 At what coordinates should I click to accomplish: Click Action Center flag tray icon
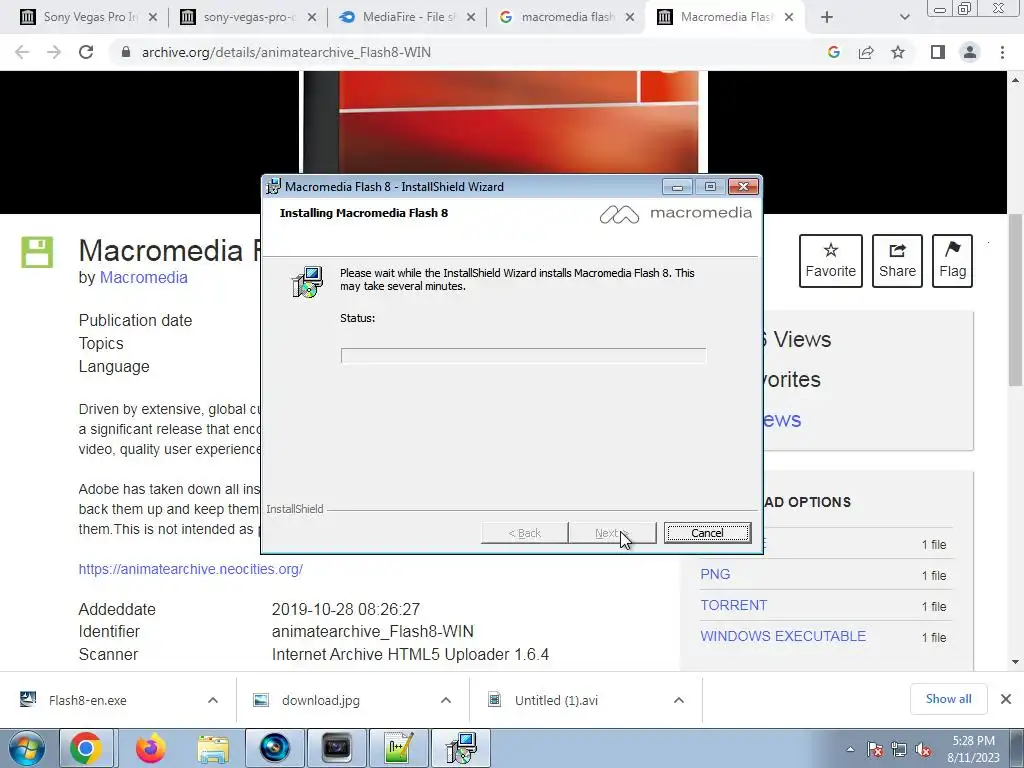point(875,749)
